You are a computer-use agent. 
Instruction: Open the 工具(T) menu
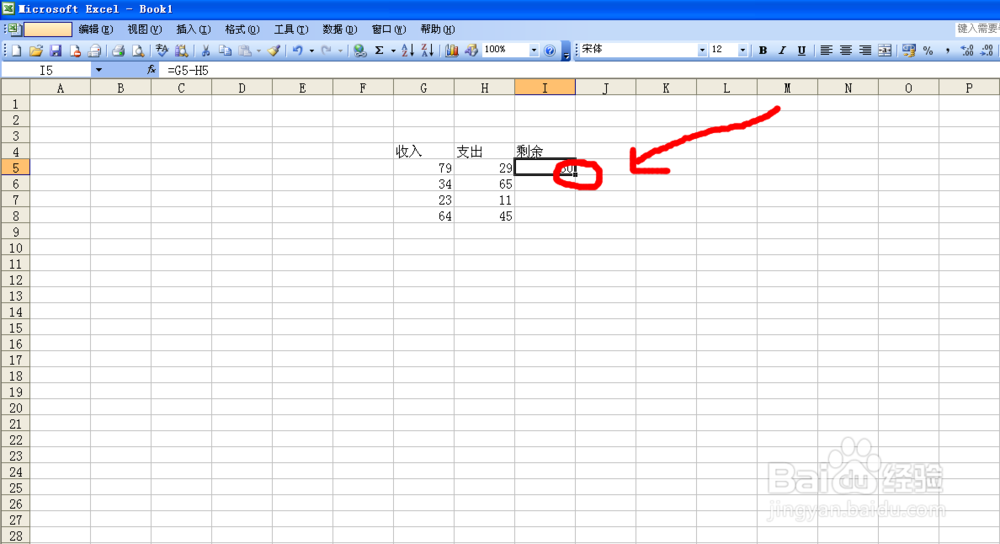(291, 29)
